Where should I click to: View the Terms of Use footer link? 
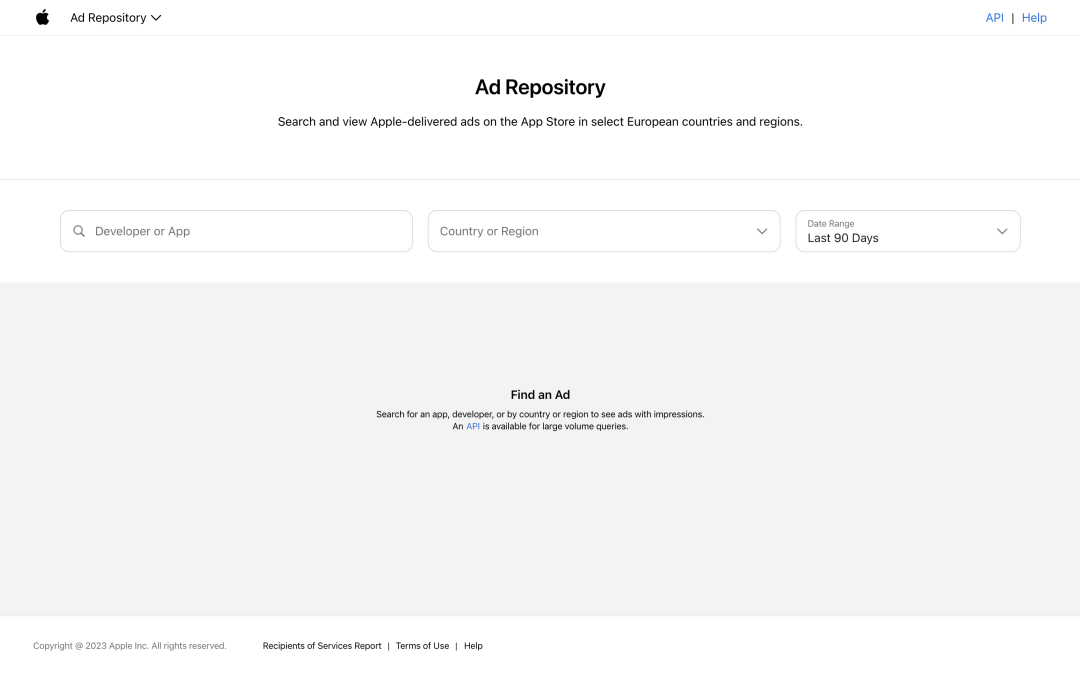tap(422, 646)
